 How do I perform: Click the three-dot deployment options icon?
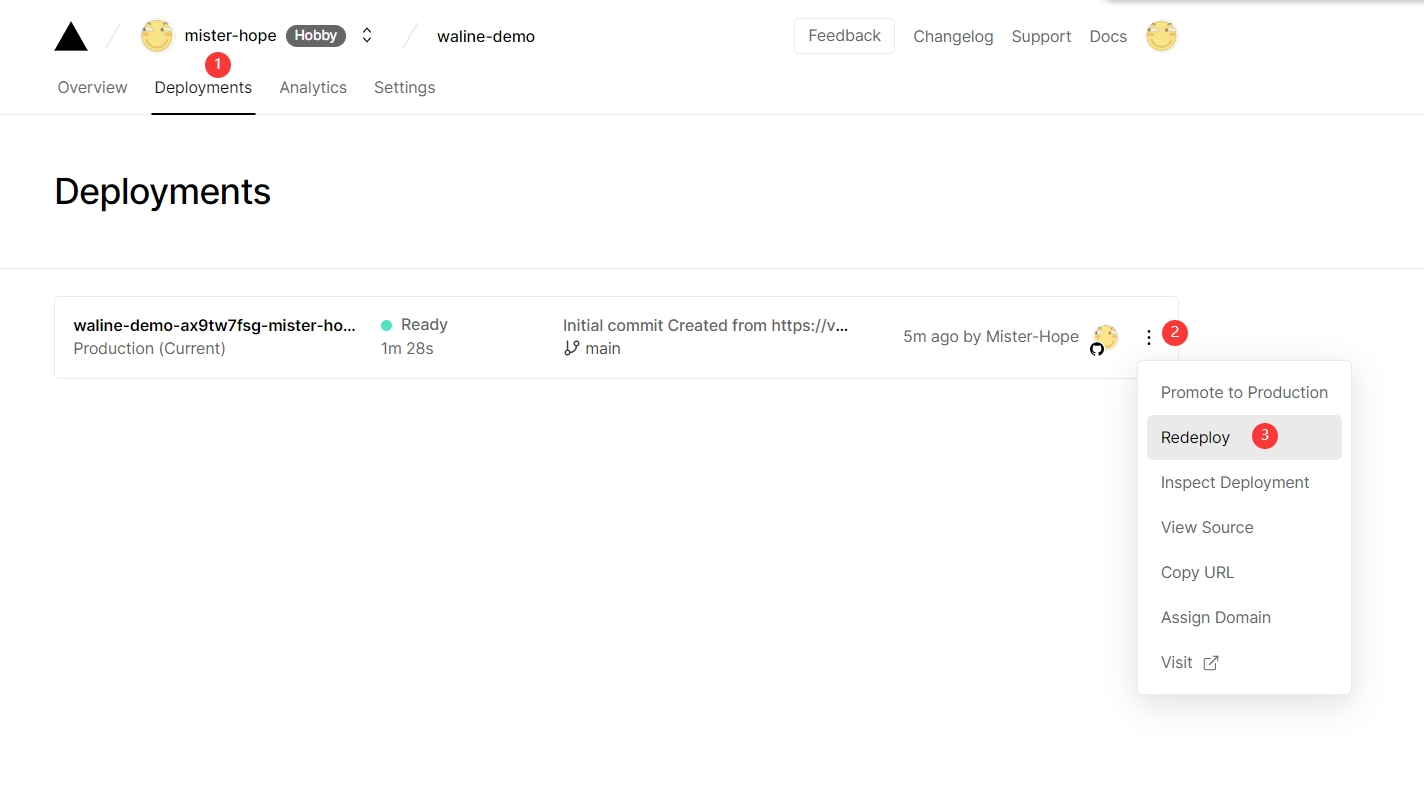(x=1148, y=338)
